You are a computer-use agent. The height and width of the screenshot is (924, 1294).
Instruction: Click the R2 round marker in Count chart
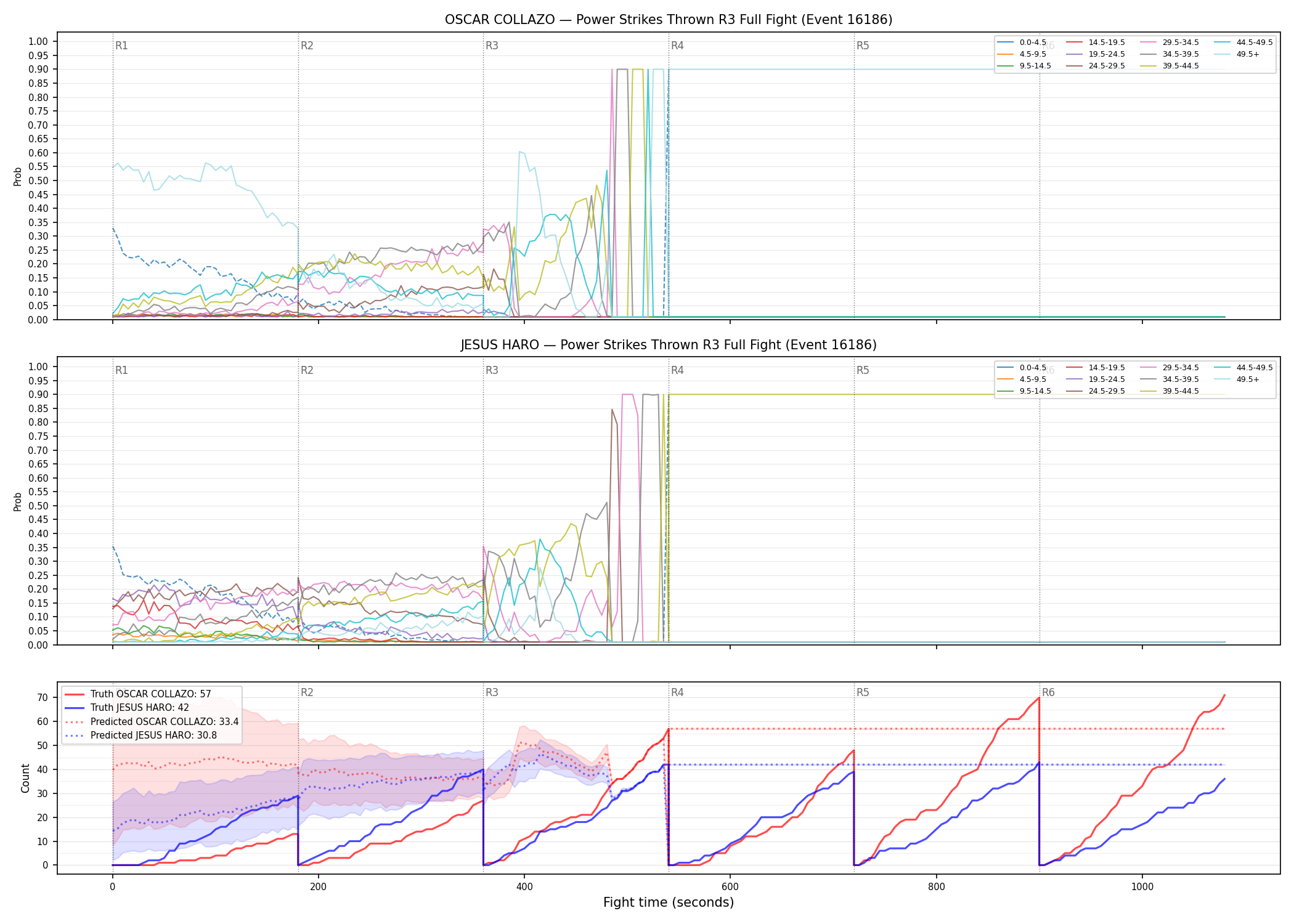[307, 692]
